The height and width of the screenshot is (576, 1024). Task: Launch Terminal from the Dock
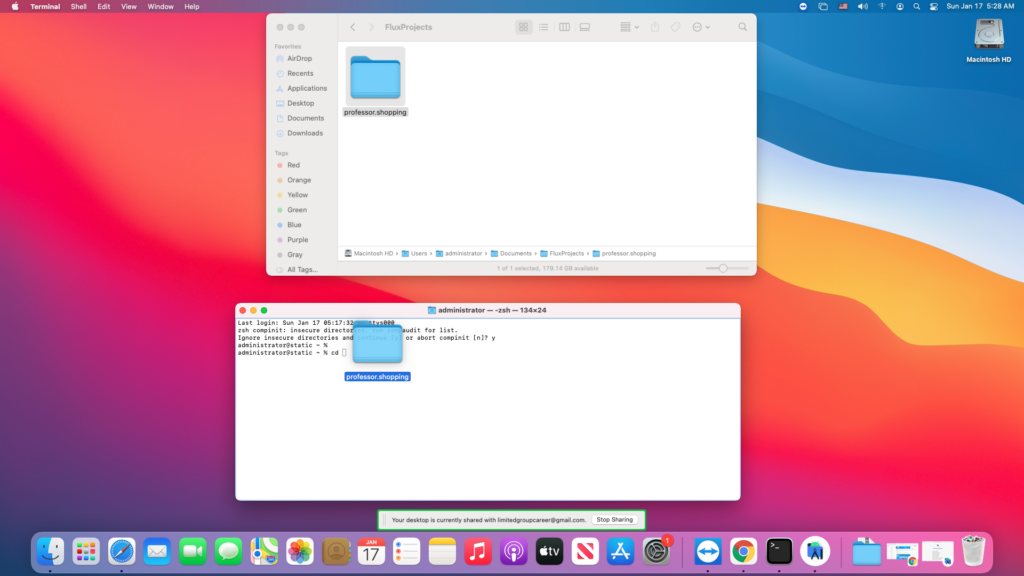[779, 552]
